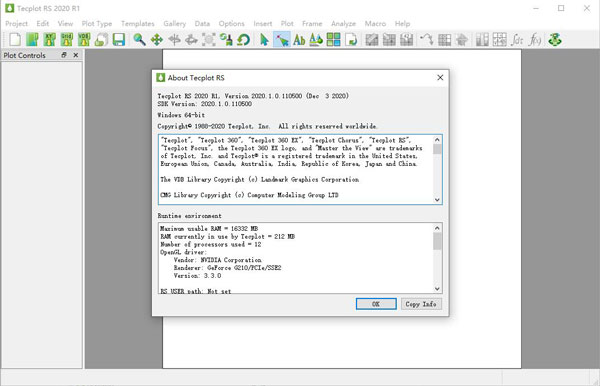
Task: Select the green four-arrow Translate tool
Action: click(x=157, y=39)
